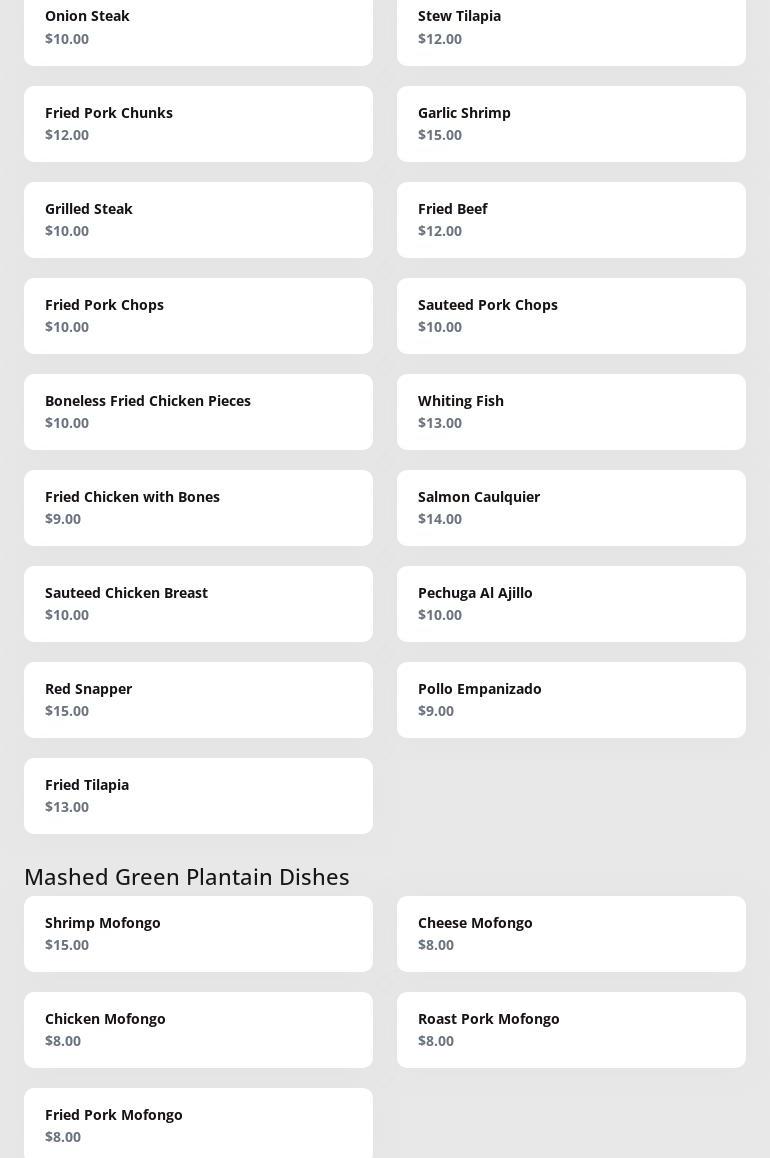The width and height of the screenshot is (770, 1158).
Task: Choose Fried Pork Chunks for $12.00
Action: pos(198,124)
